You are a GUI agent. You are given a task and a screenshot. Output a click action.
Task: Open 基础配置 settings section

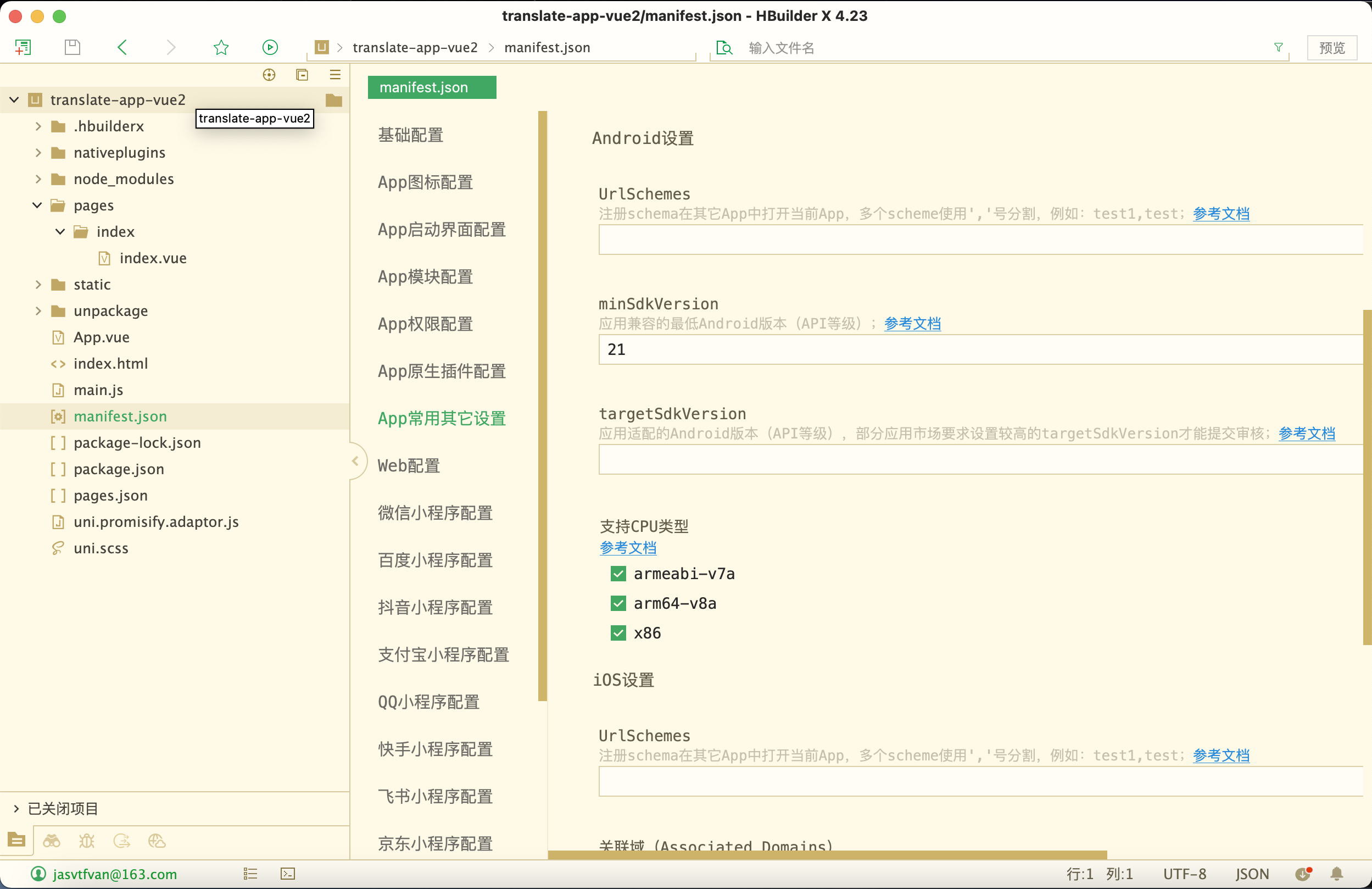410,135
